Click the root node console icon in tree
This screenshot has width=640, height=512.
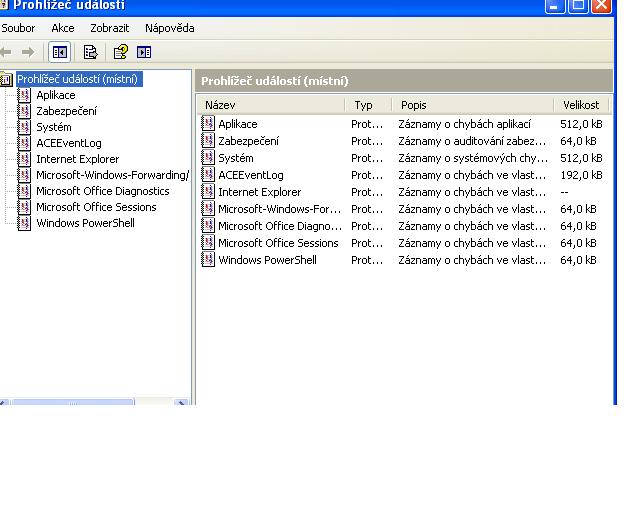click(6, 79)
